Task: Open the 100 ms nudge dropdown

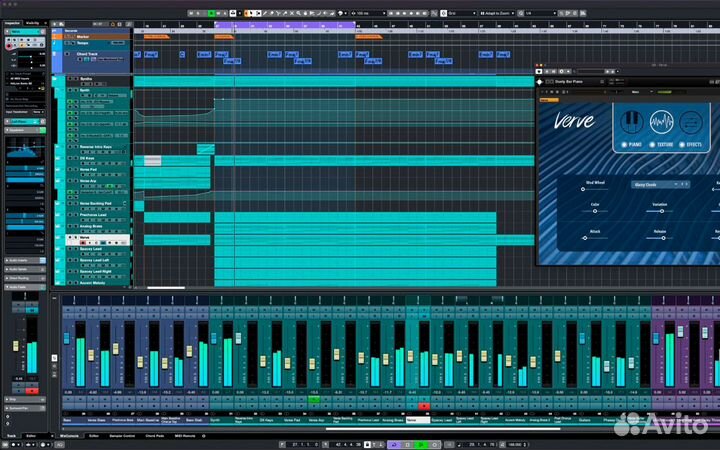Action: tap(368, 13)
